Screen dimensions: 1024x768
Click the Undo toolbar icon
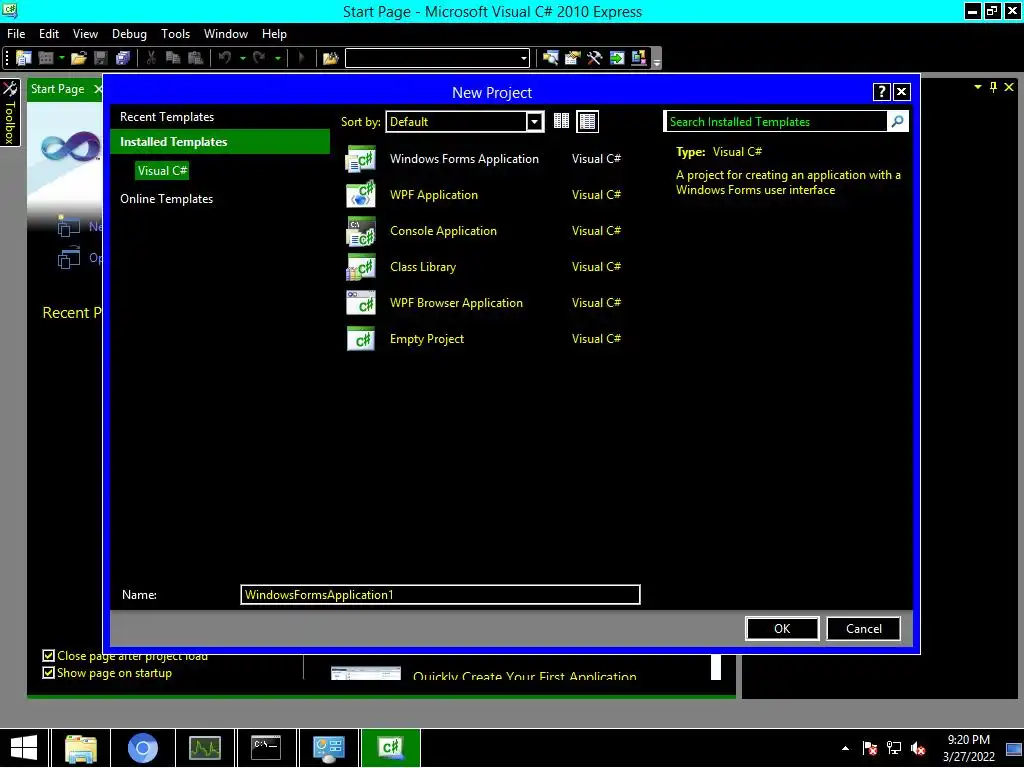225,58
